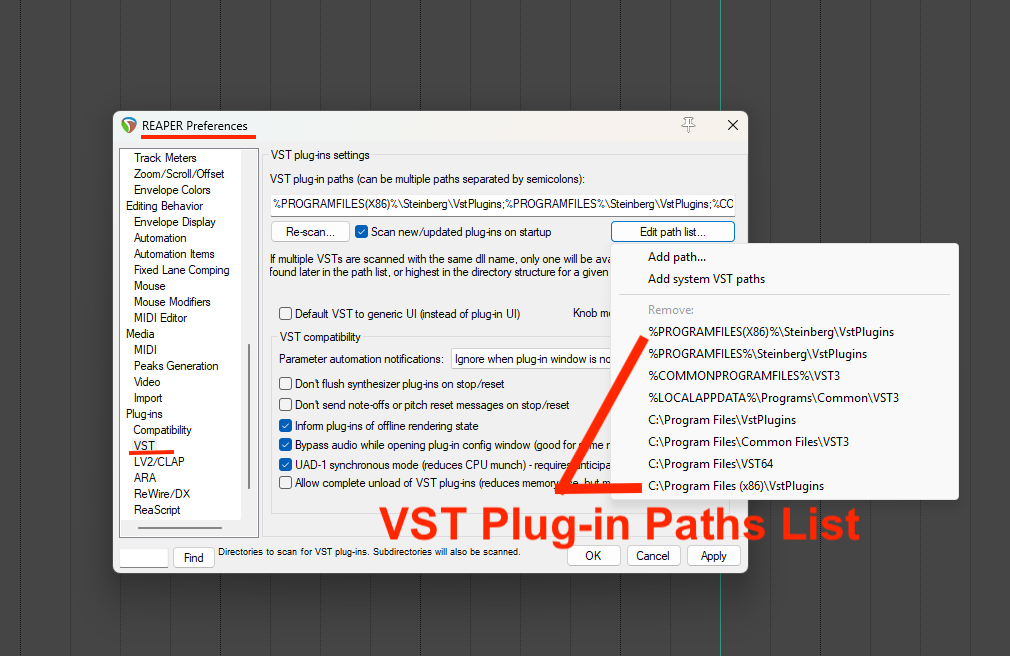This screenshot has width=1010, height=656.
Task: Toggle Scan new/updated plug-ins on startup
Action: 362,232
